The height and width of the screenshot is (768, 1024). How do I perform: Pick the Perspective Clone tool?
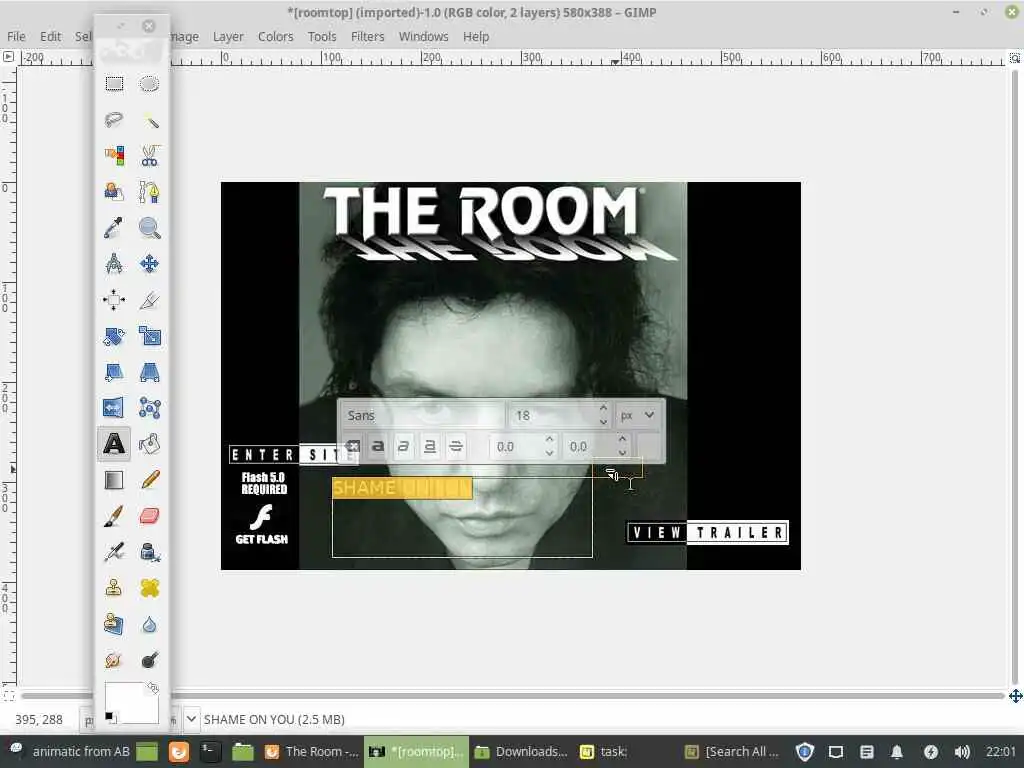(114, 624)
